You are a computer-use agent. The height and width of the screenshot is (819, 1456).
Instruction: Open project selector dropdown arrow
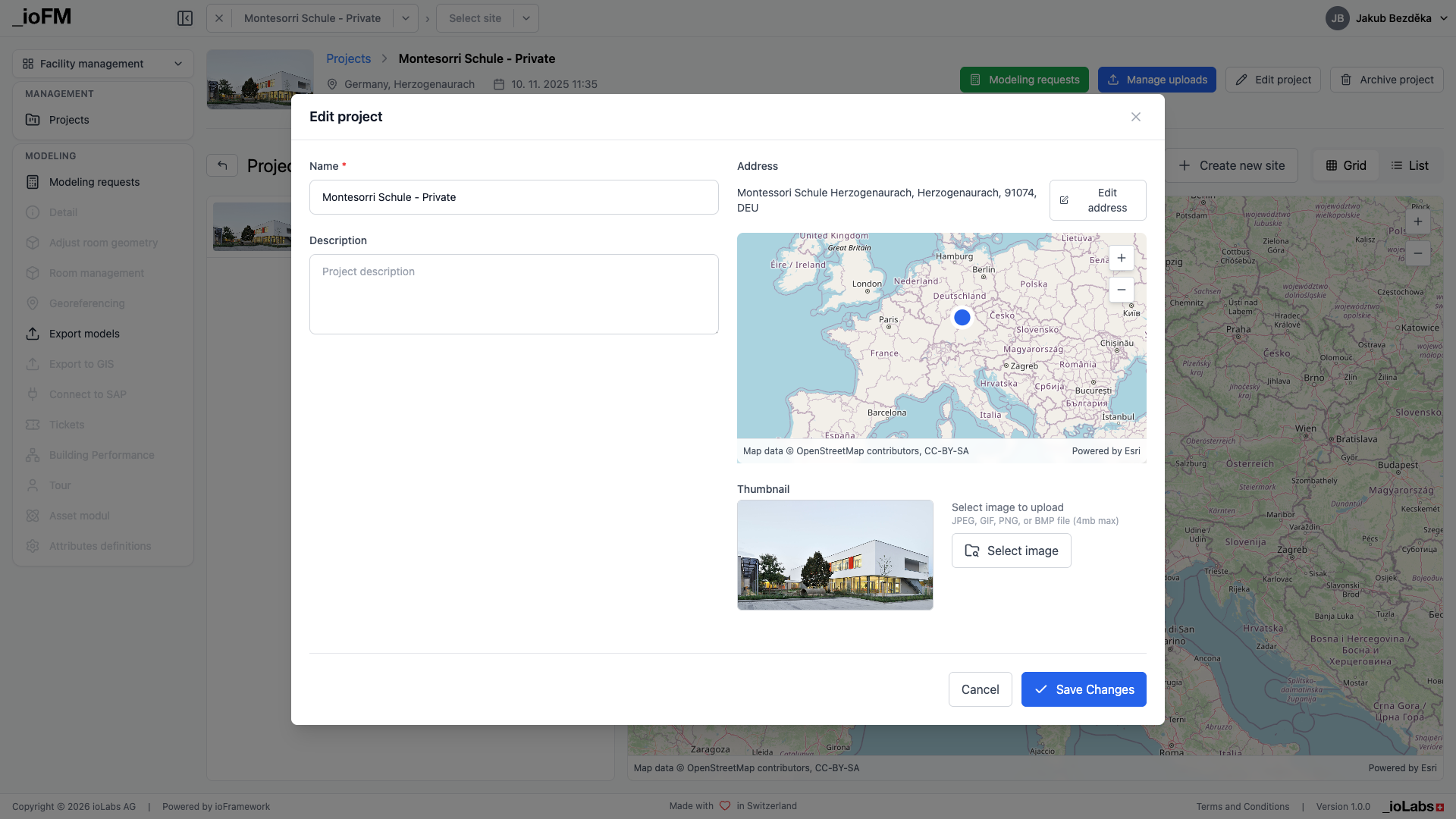pos(406,18)
